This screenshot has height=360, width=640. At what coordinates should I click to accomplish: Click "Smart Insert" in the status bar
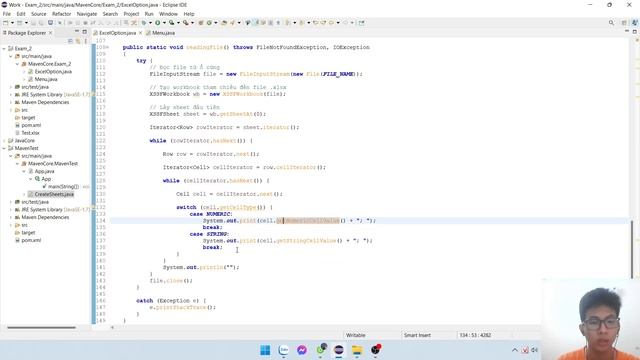[x=417, y=335]
